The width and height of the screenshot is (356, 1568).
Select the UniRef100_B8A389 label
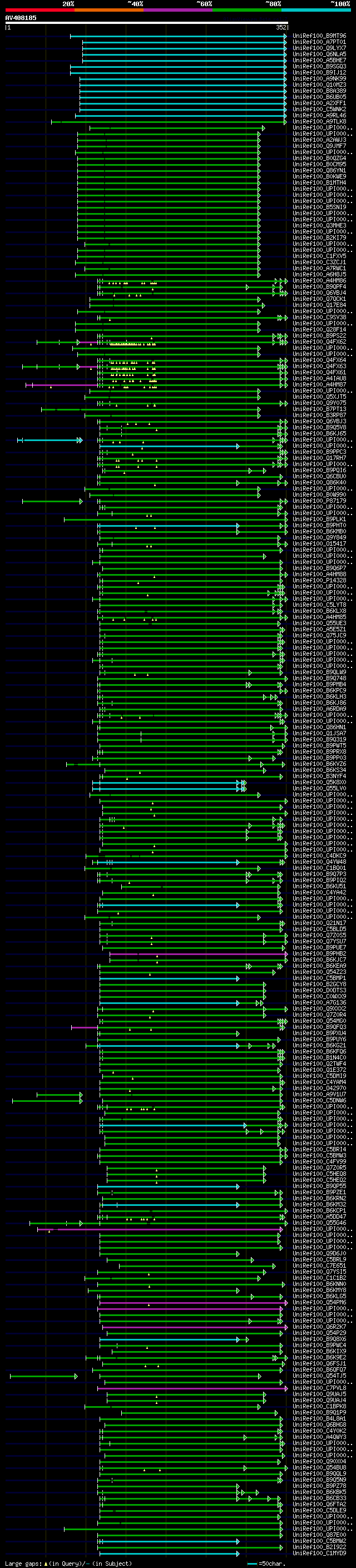[319, 91]
